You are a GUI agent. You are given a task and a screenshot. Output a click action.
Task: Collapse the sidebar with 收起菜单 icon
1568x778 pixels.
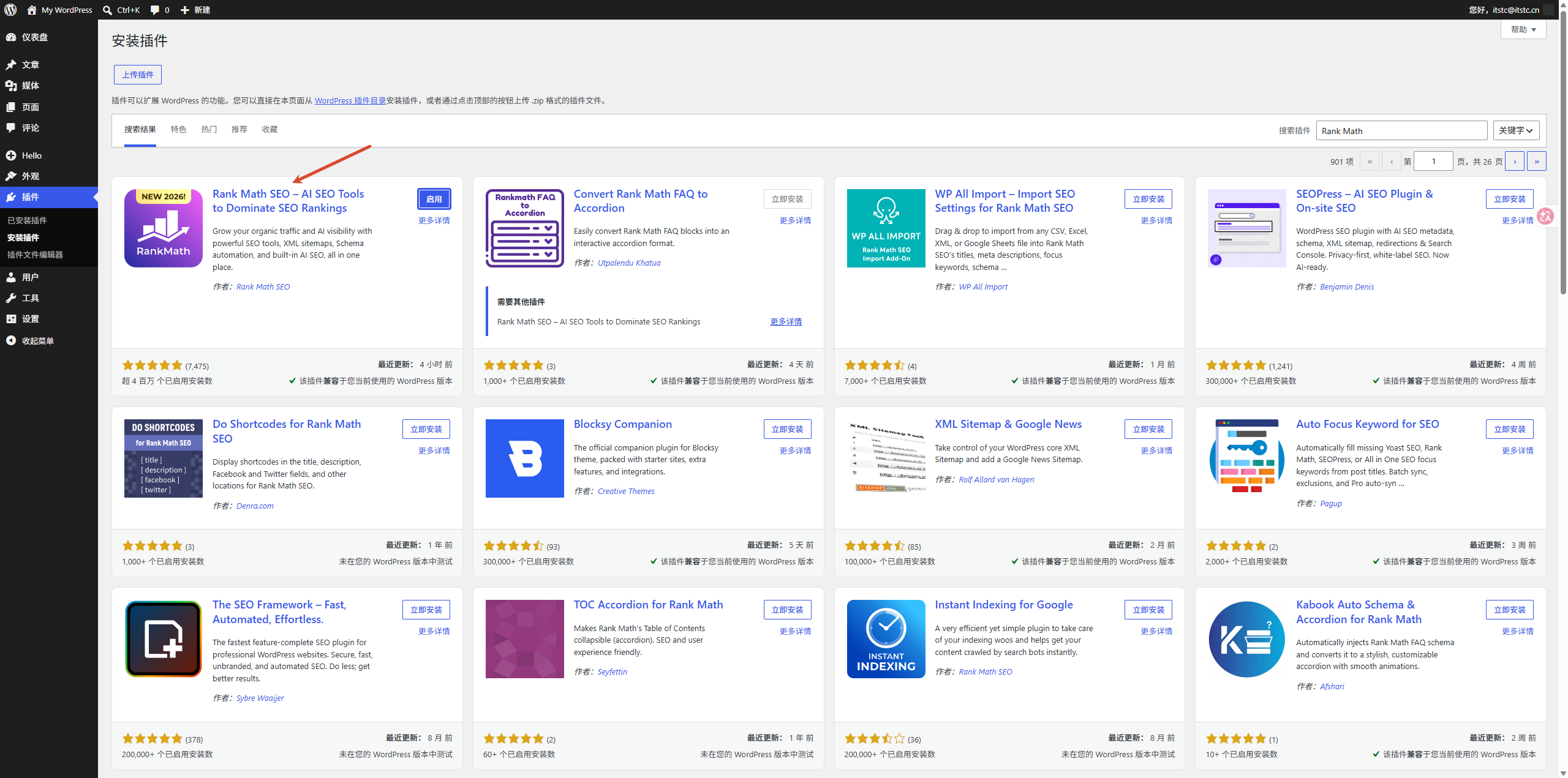(11, 341)
